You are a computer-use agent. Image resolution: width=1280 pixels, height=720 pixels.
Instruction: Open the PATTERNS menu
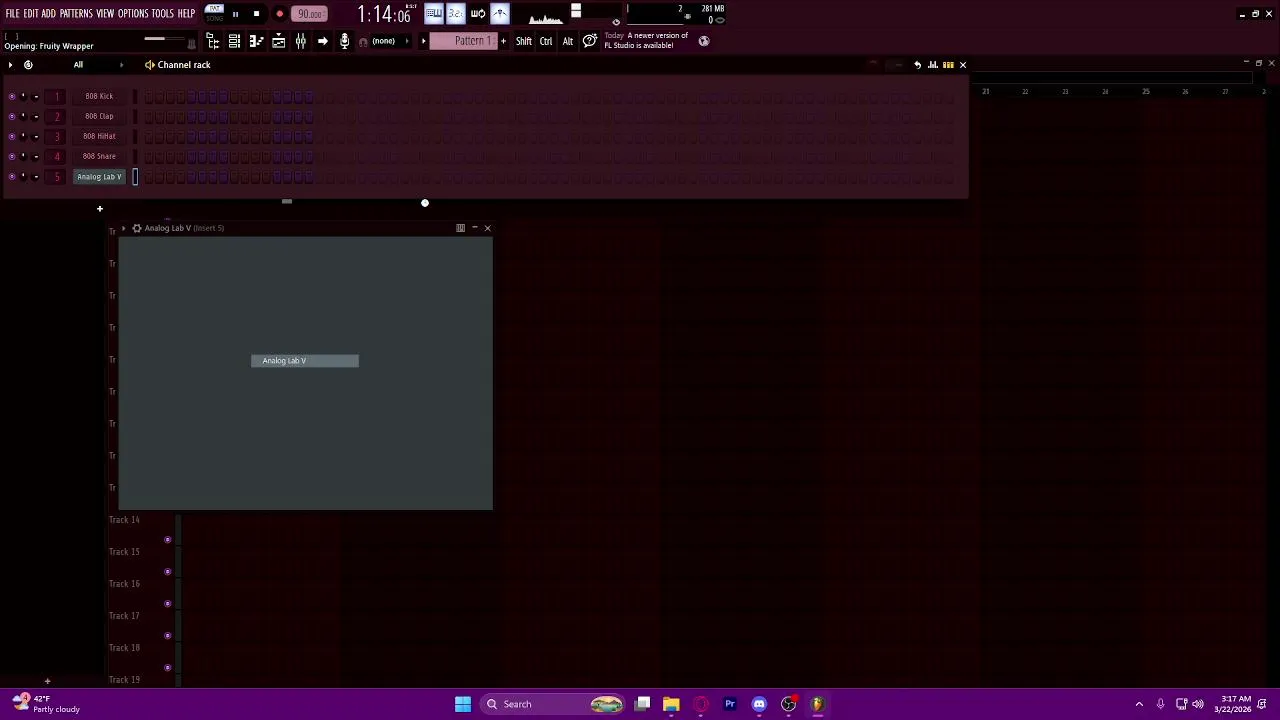tap(76, 14)
